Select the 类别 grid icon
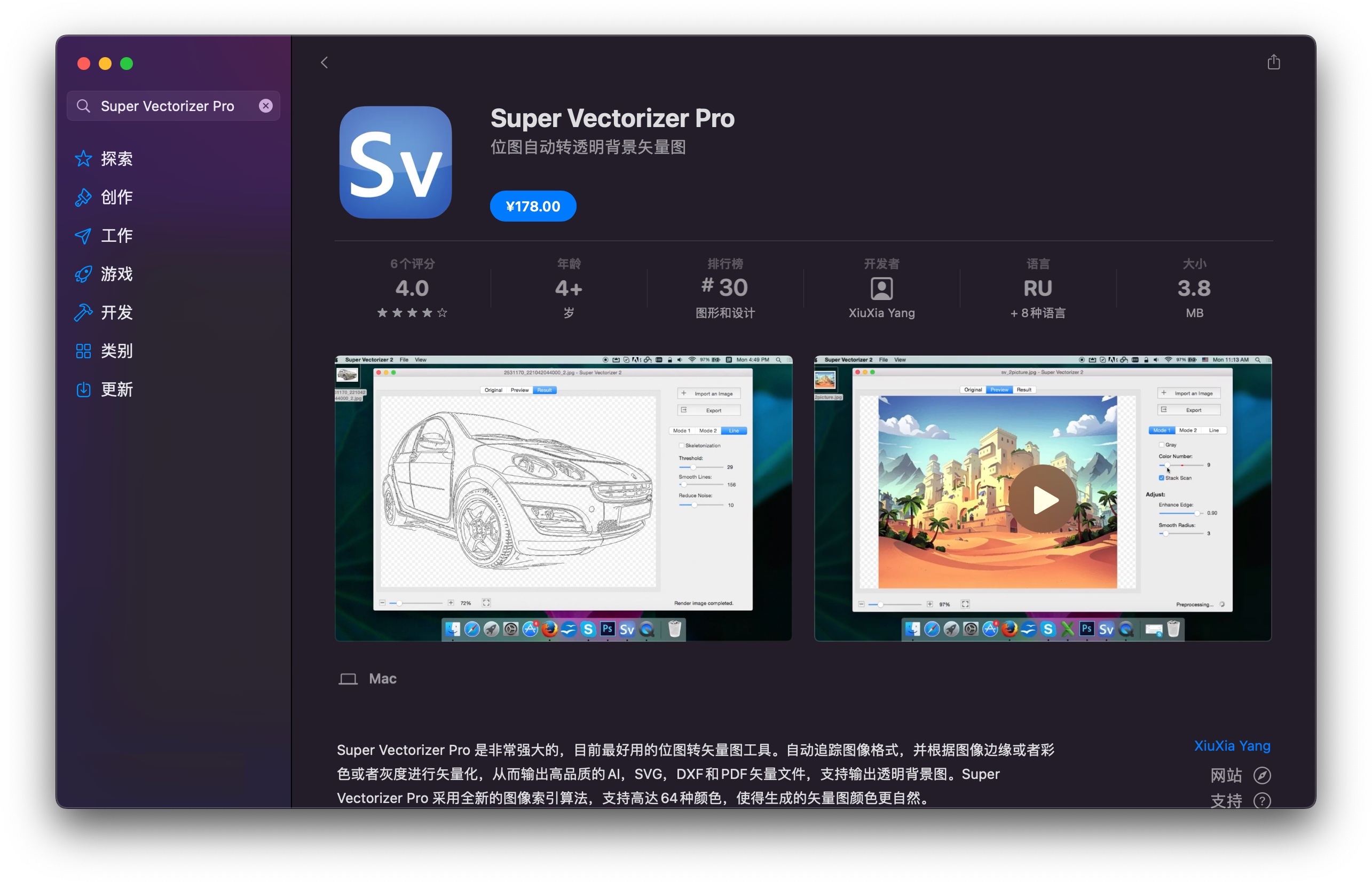The width and height of the screenshot is (1372, 882). pyautogui.click(x=84, y=351)
